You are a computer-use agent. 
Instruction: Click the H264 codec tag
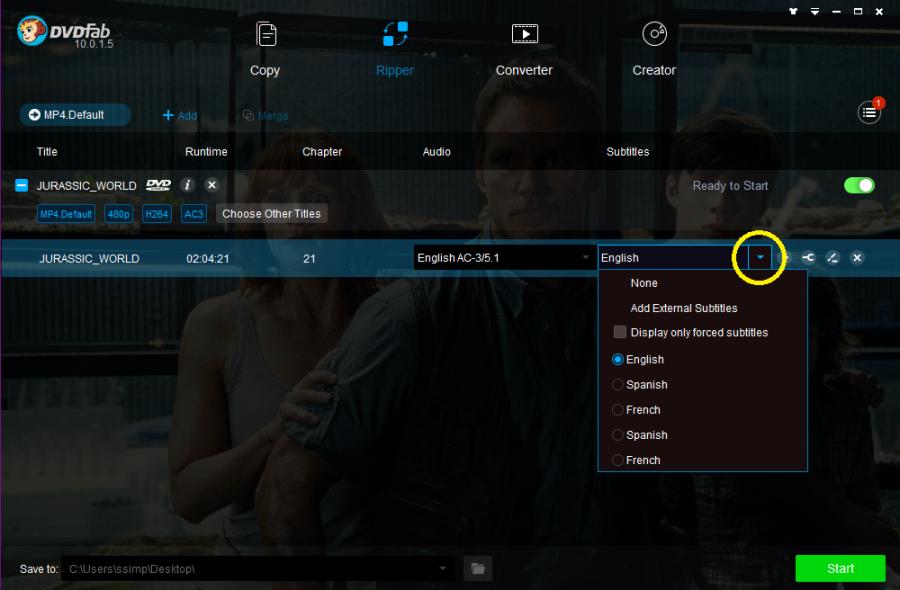point(157,214)
